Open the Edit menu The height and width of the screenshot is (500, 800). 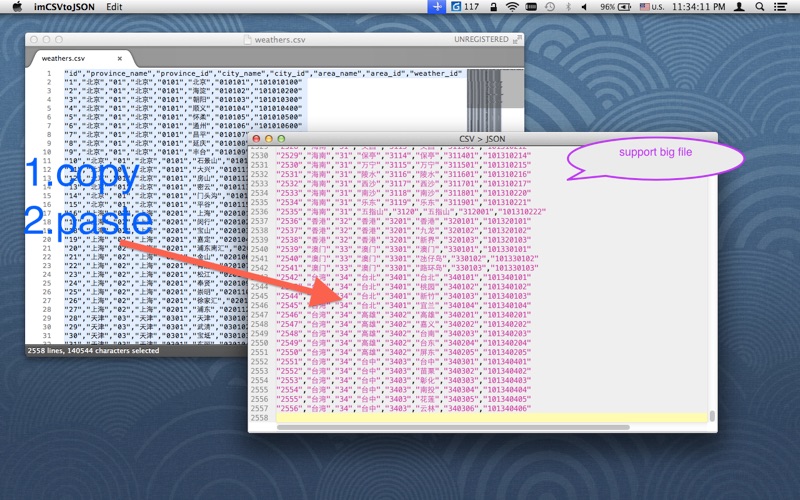114,7
